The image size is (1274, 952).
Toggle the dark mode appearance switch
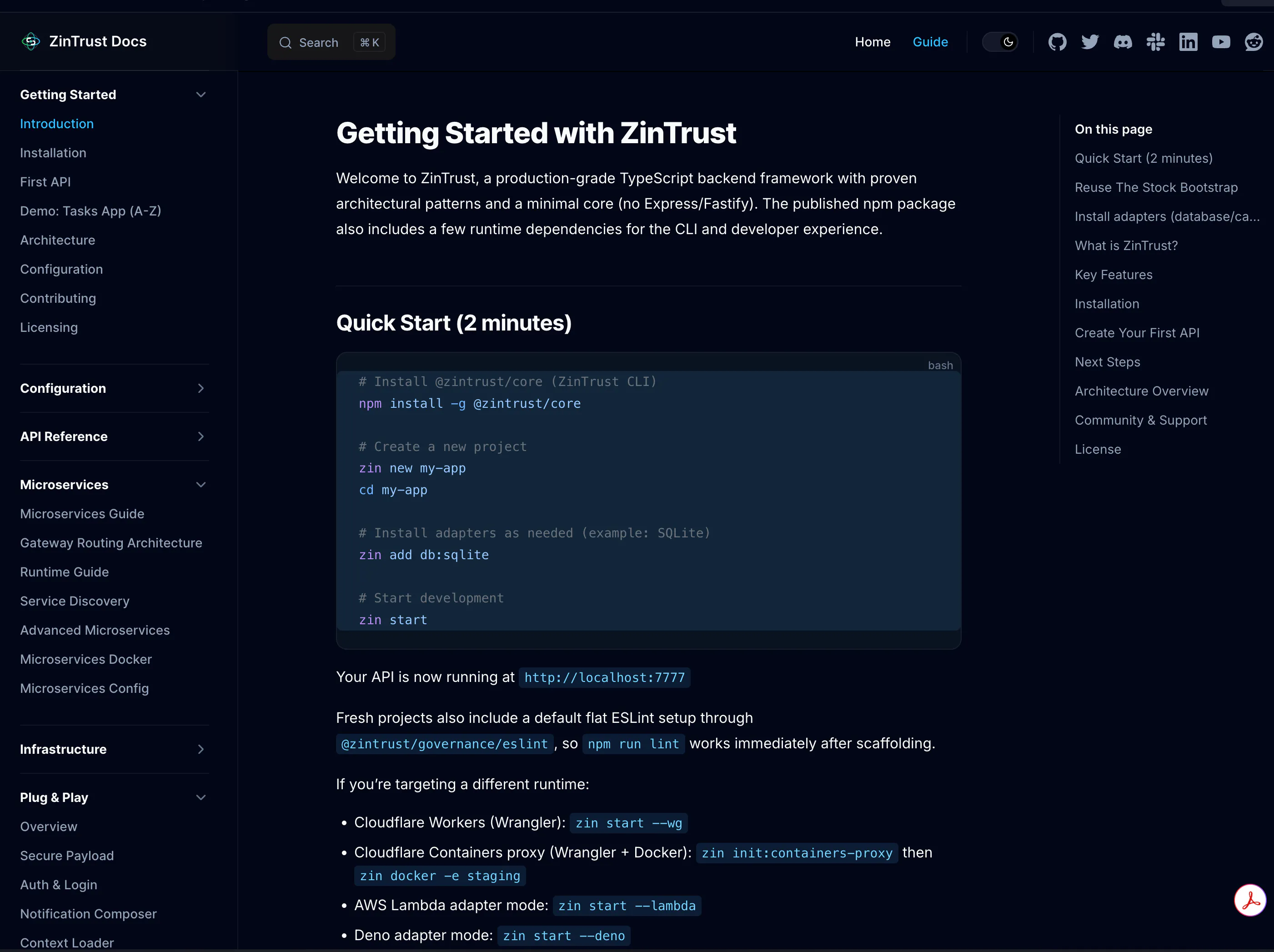point(1000,42)
